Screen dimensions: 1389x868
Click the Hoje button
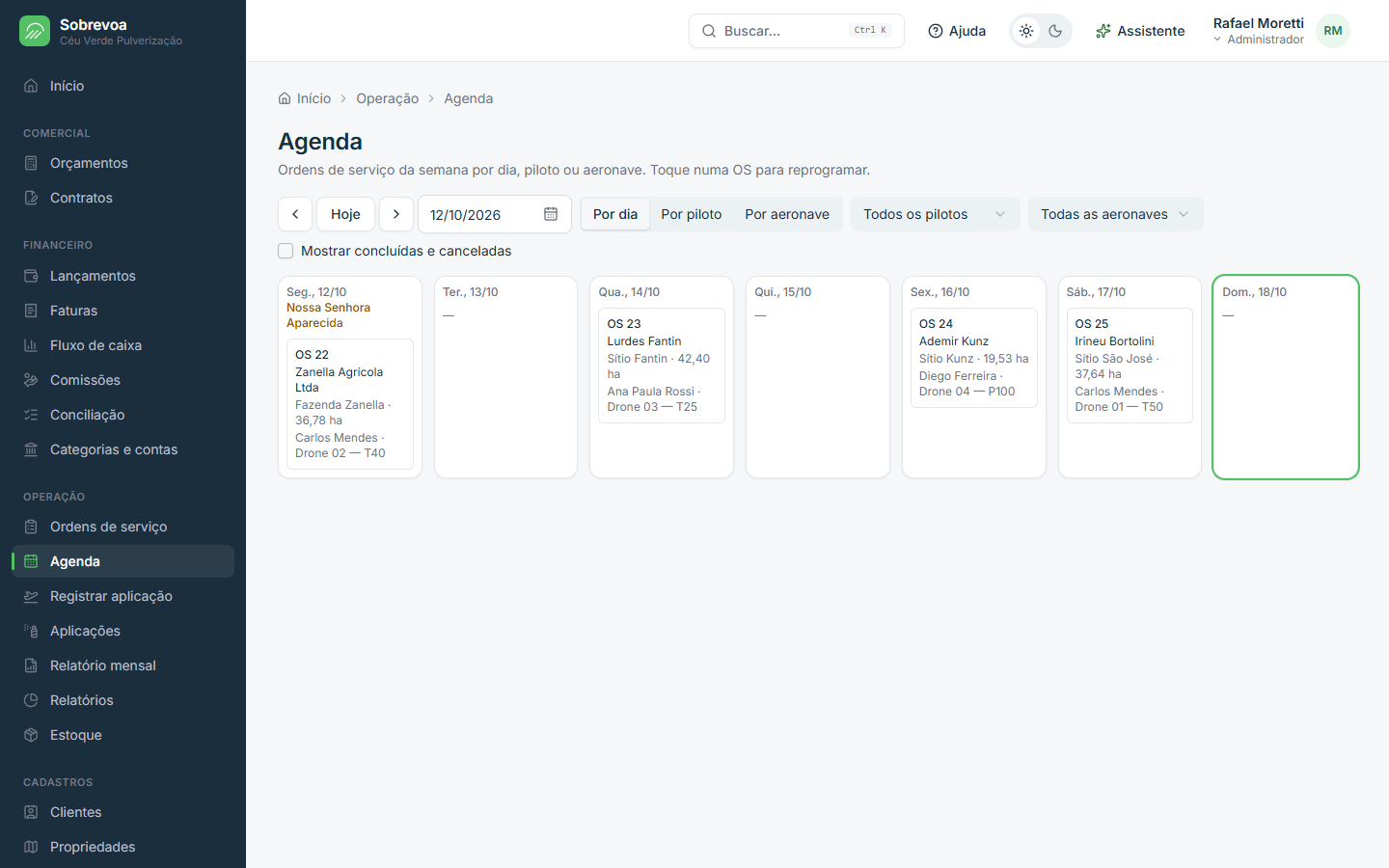tap(345, 214)
